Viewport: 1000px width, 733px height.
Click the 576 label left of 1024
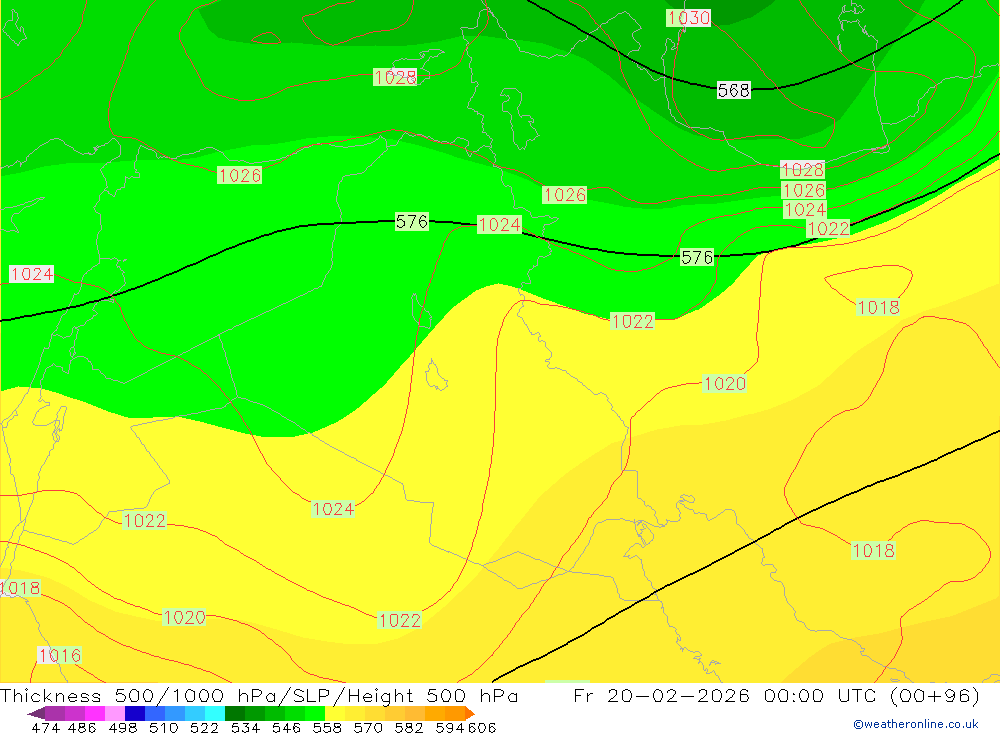411,222
